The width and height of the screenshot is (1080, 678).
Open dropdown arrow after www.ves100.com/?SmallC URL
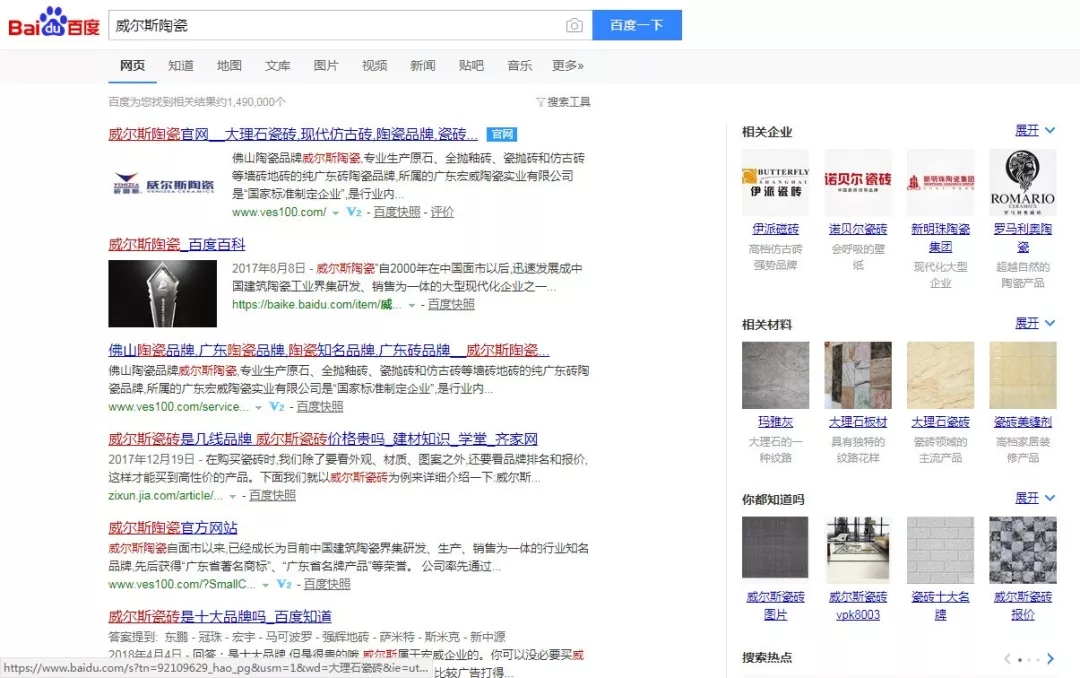click(265, 585)
